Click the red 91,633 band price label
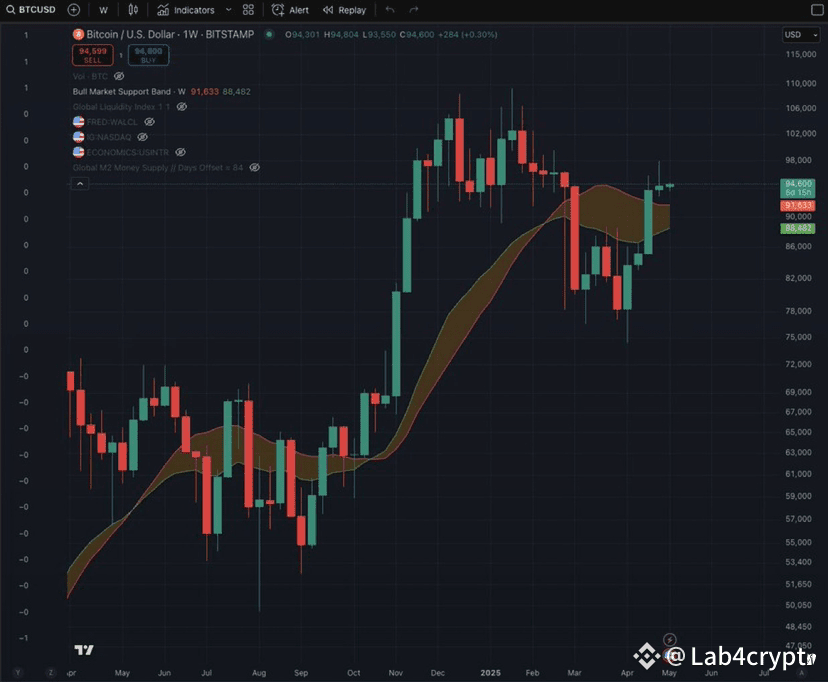The height and width of the screenshot is (682, 828). coord(797,205)
